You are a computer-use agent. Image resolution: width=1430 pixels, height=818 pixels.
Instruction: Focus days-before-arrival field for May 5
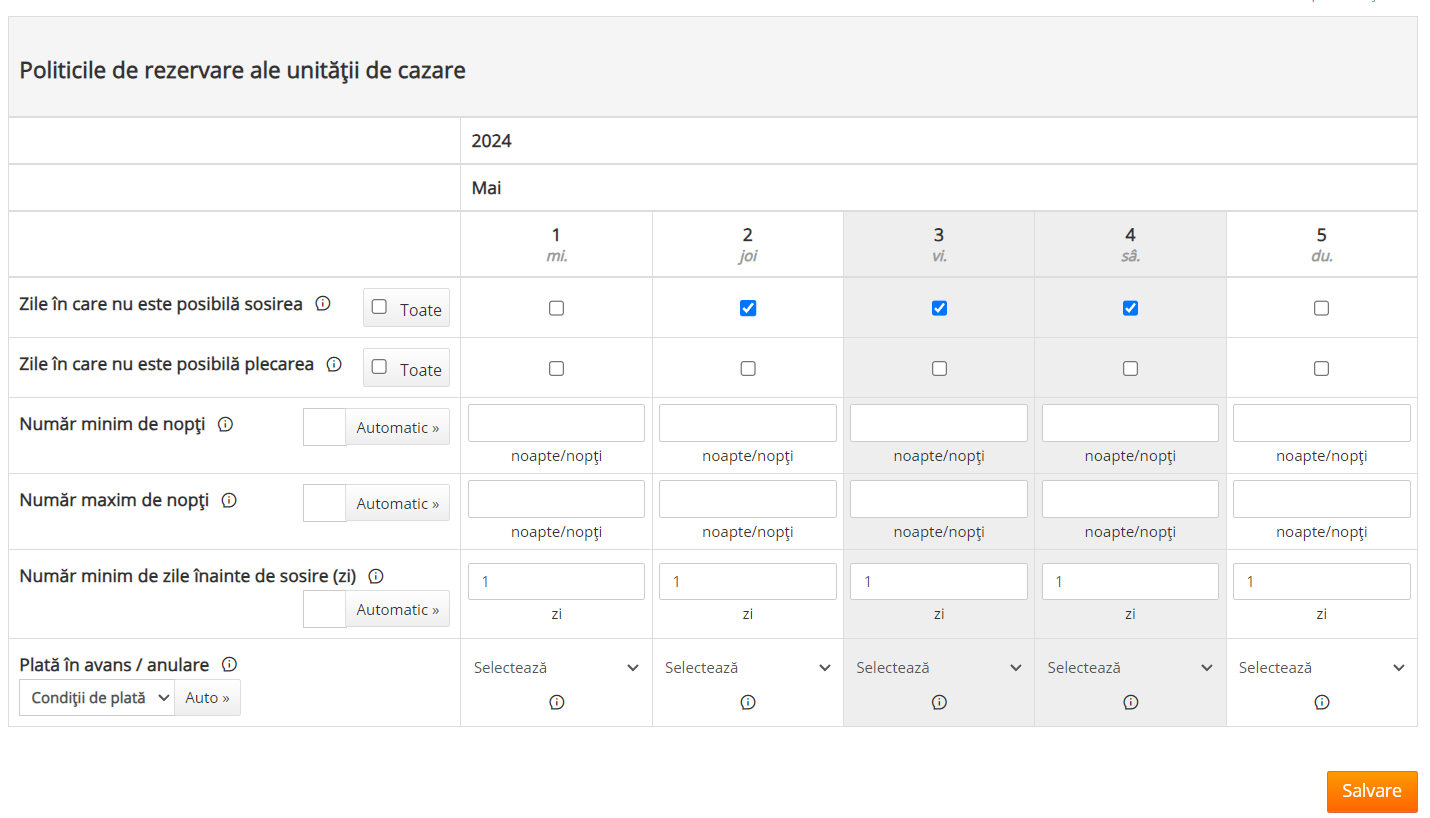click(1321, 581)
